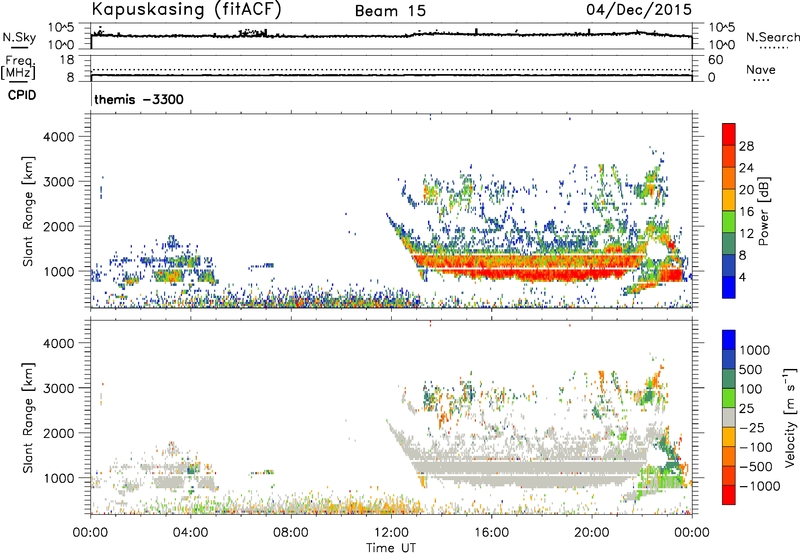This screenshot has width=800, height=554.
Task: Click the blue bottom segment of Power colorbar
Action: [729, 287]
